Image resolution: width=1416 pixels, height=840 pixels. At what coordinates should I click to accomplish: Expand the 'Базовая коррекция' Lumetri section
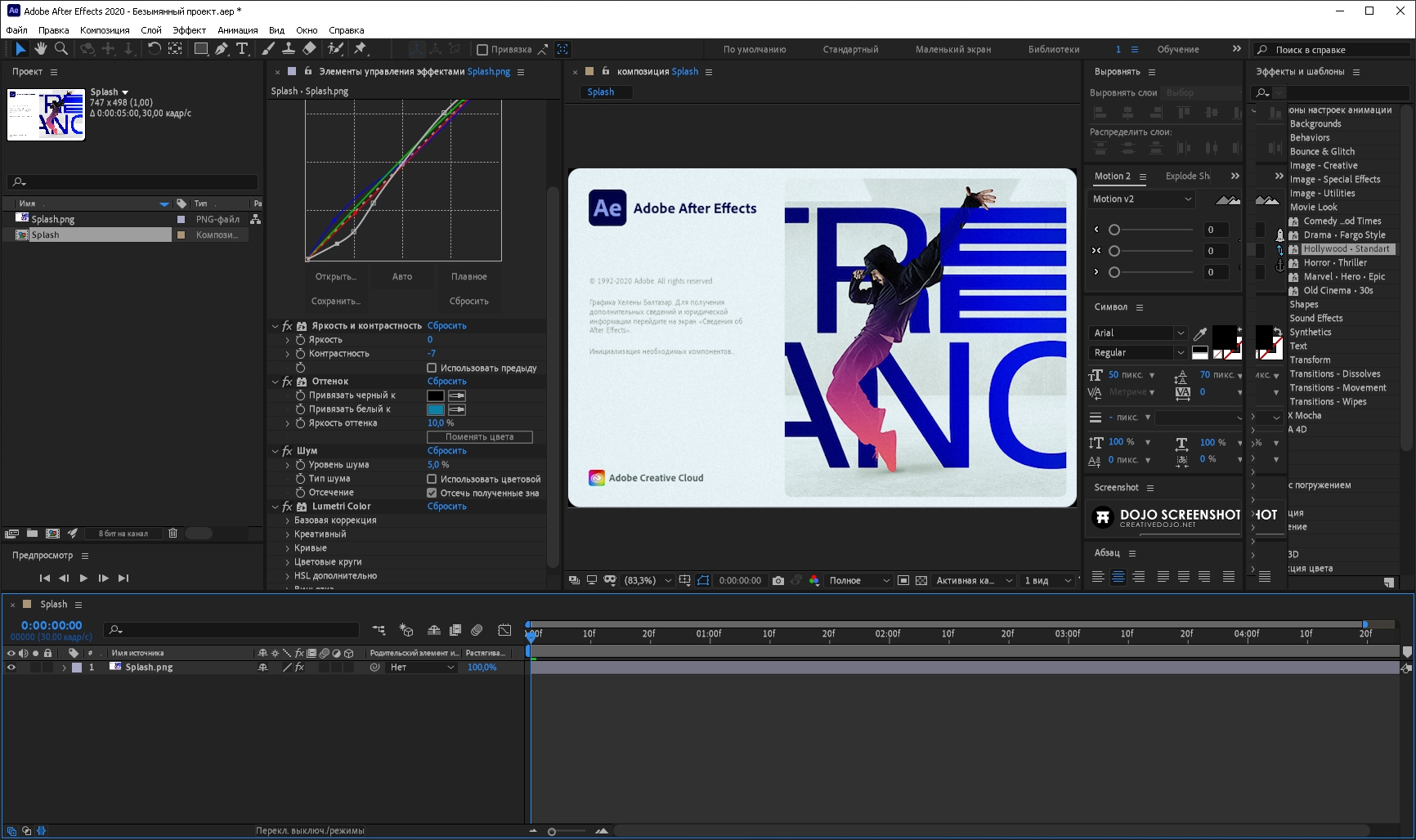(288, 521)
